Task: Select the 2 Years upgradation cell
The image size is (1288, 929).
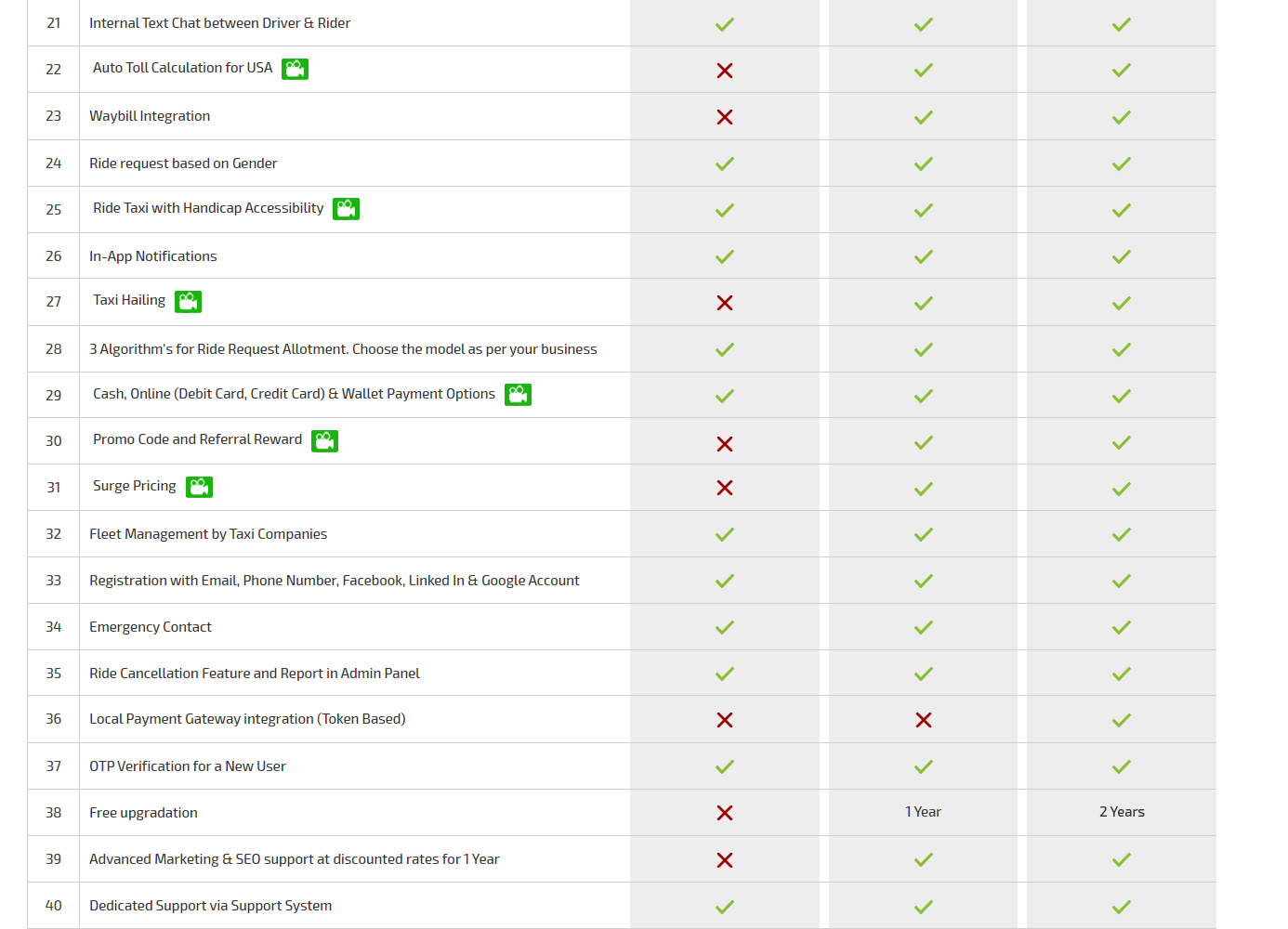Action: 1122,812
